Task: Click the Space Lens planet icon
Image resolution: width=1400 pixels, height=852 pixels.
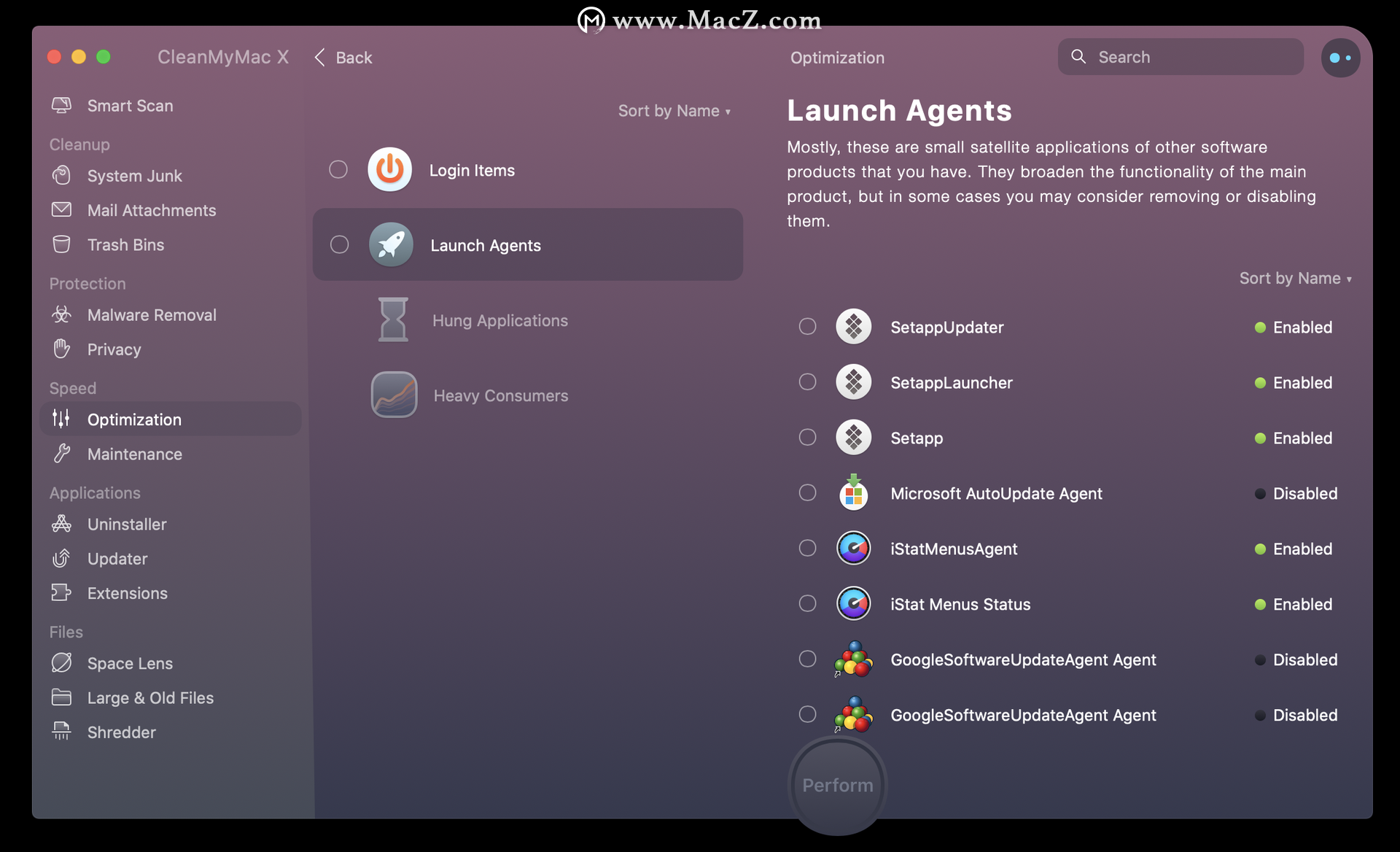Action: tap(62, 663)
